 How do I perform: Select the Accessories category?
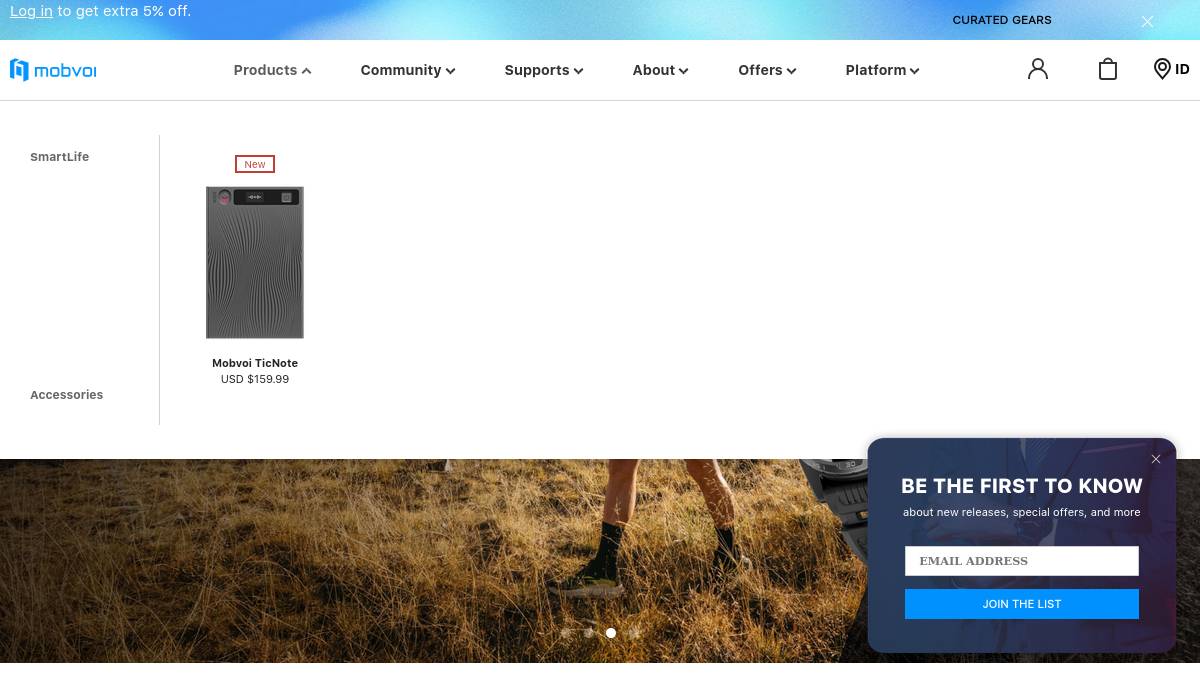(x=67, y=395)
